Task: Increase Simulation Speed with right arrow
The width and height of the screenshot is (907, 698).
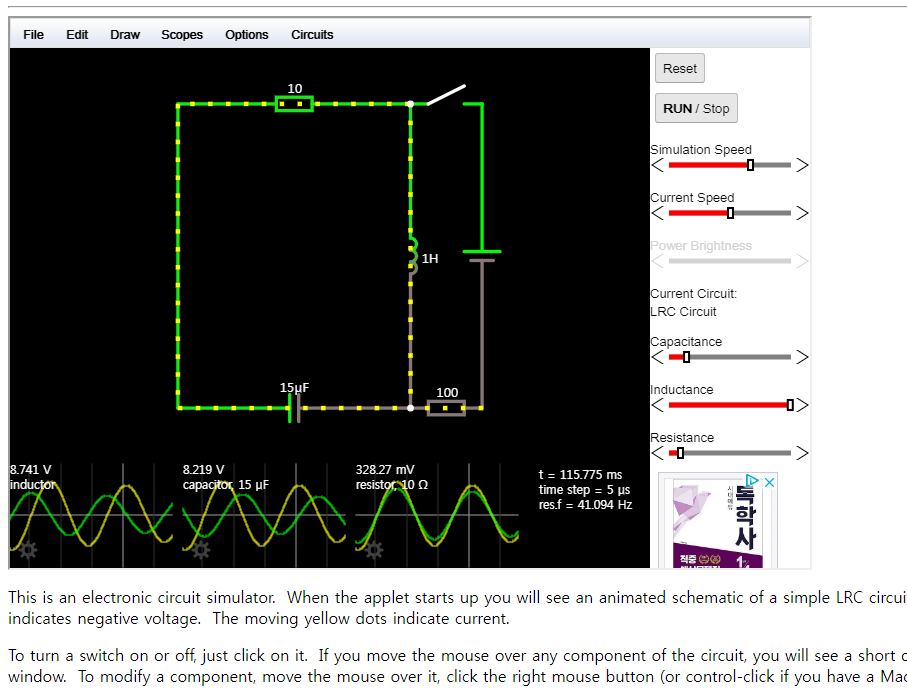Action: pos(802,165)
